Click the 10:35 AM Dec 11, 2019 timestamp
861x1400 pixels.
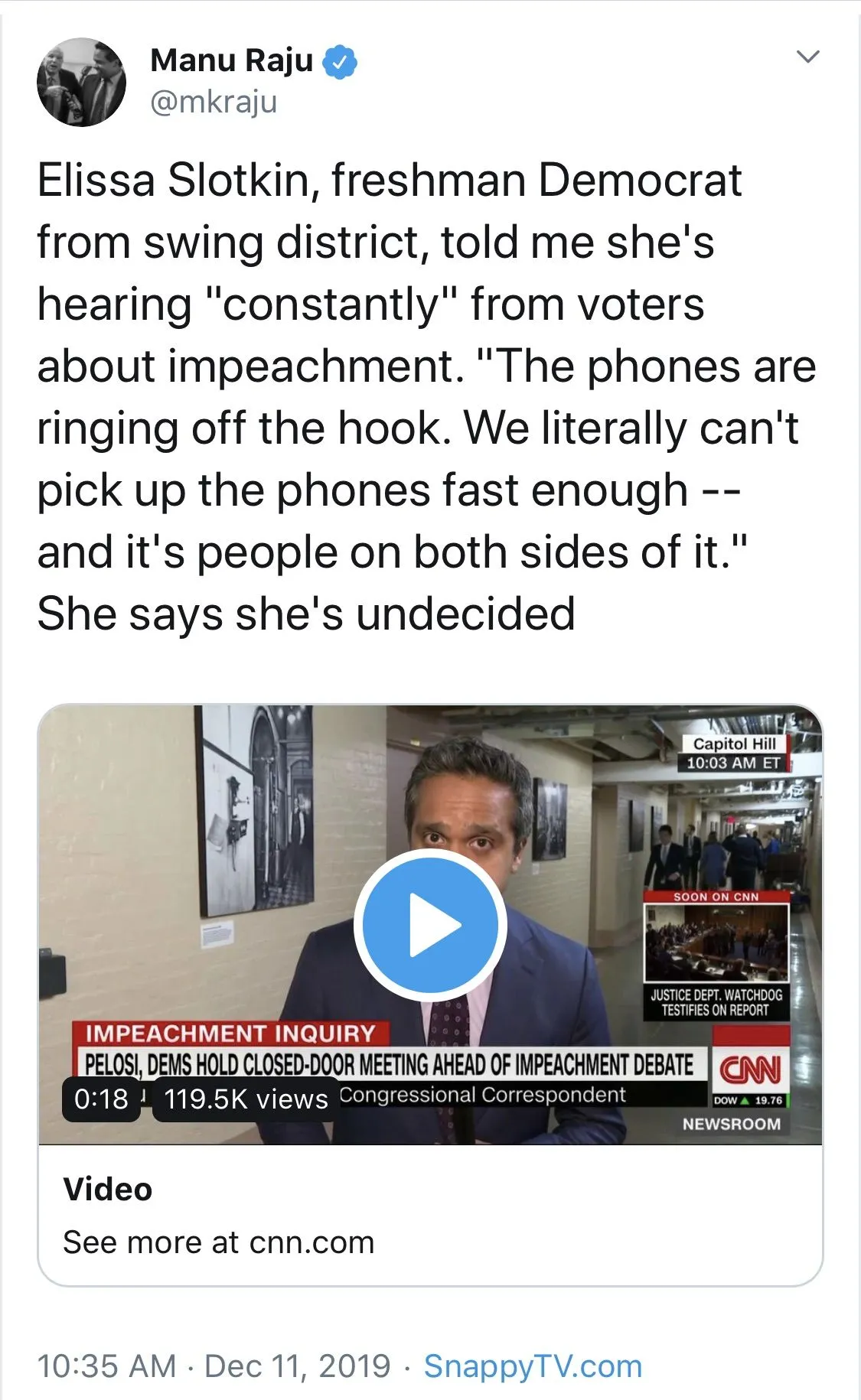(214, 1366)
